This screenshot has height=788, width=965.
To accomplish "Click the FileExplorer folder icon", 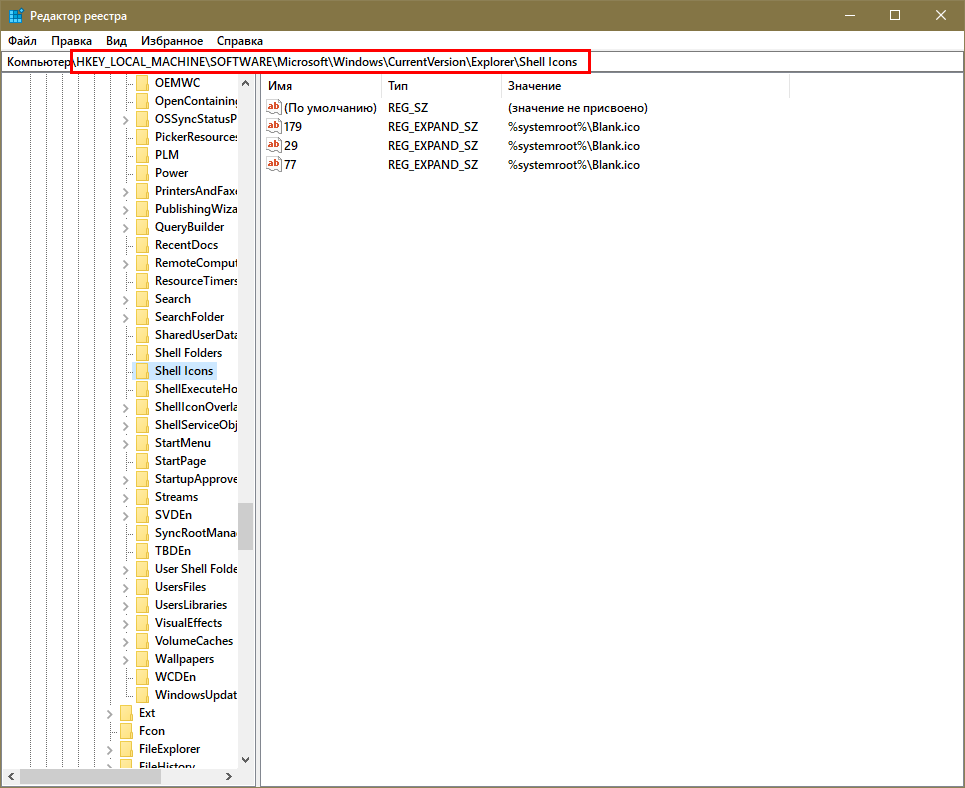I will (x=126, y=749).
